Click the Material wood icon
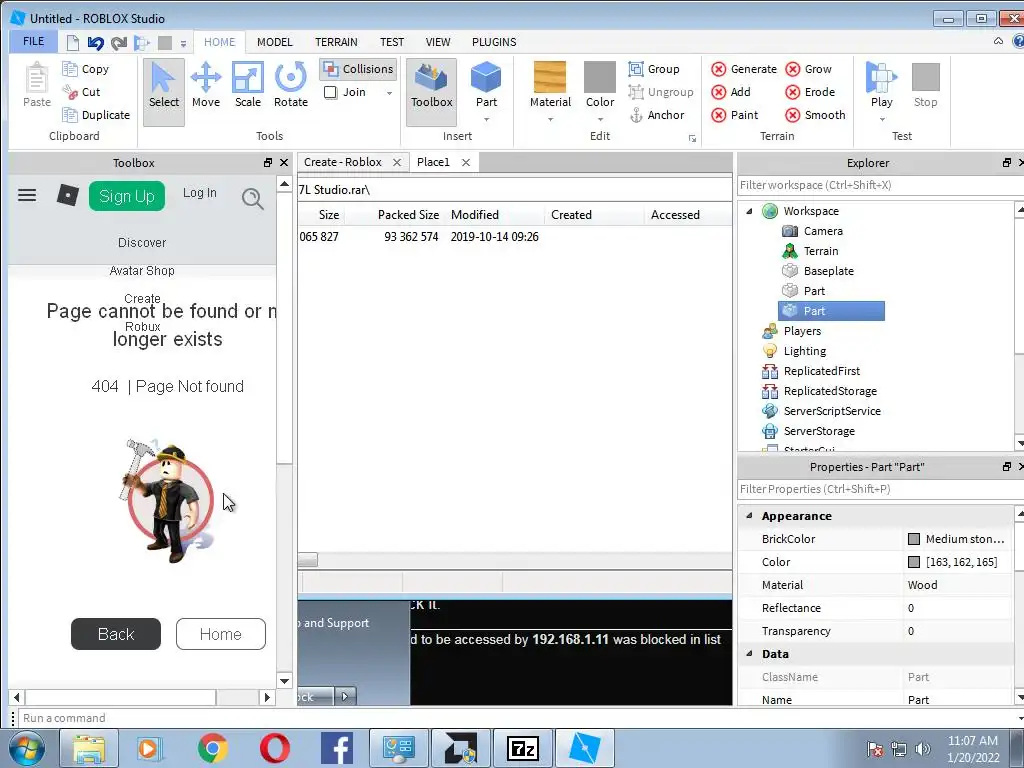Screen dimensions: 1024x768 (x=550, y=77)
